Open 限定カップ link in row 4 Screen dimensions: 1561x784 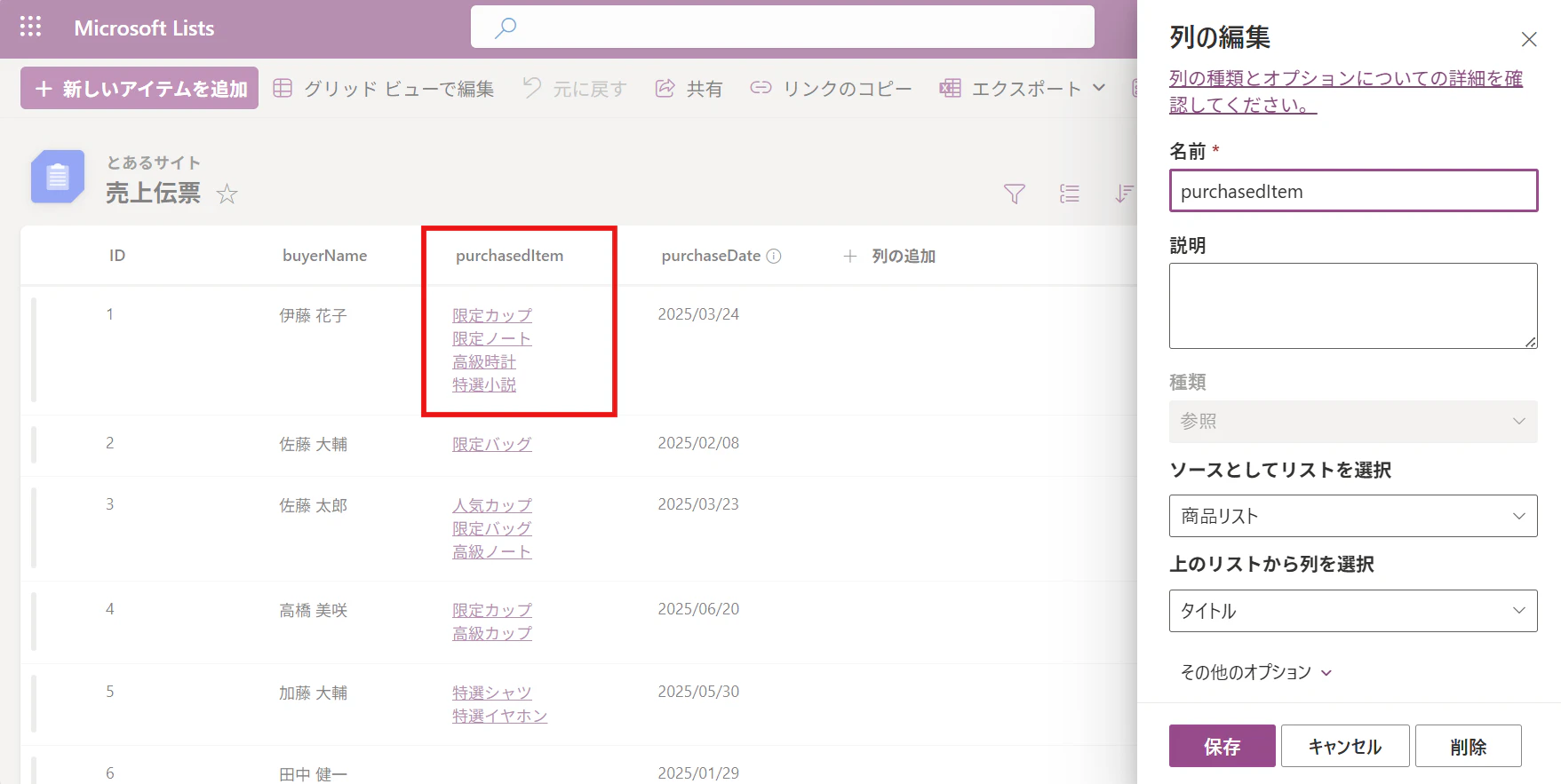[492, 610]
